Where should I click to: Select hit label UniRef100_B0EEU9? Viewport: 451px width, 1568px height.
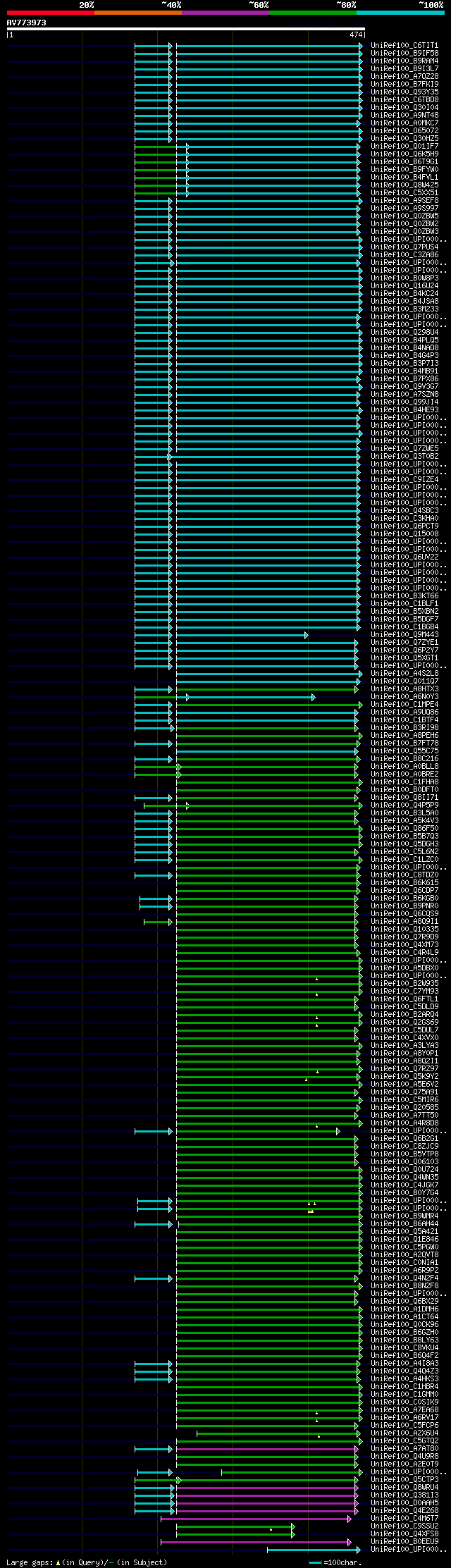coord(404,1542)
